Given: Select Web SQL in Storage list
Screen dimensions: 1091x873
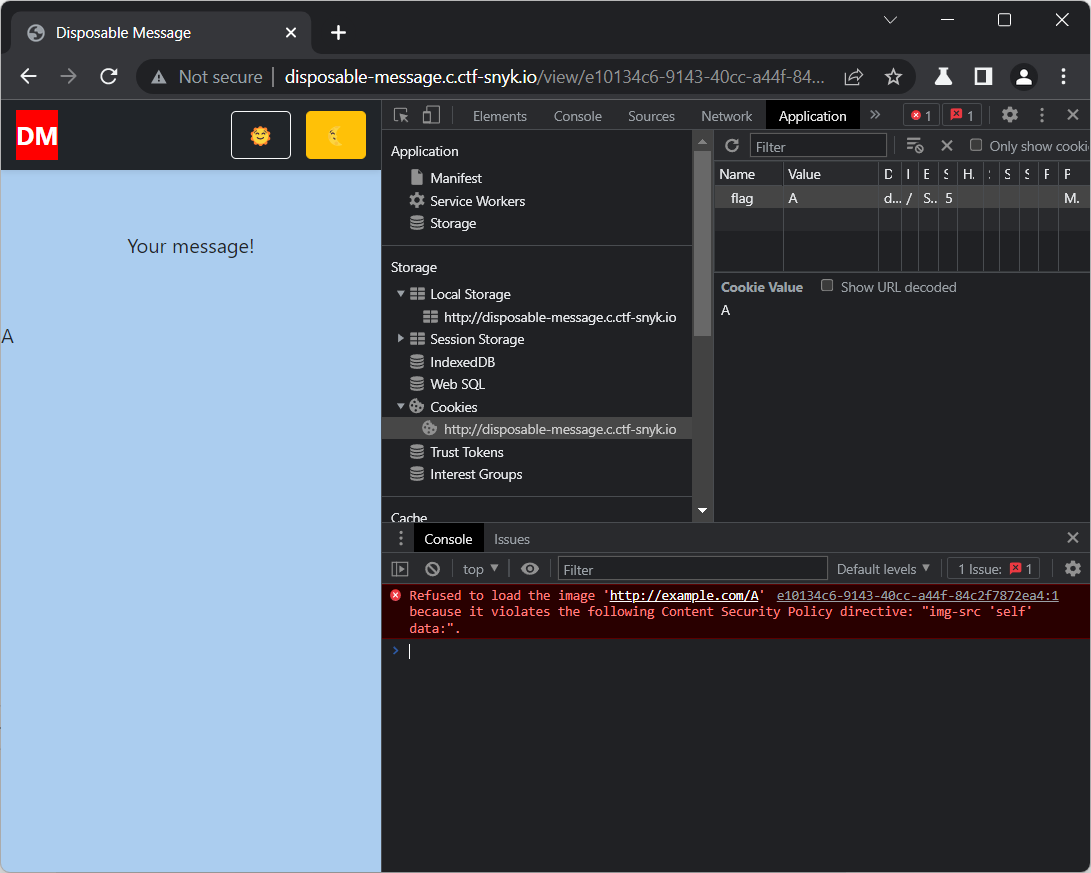Looking at the screenshot, I should tap(457, 384).
